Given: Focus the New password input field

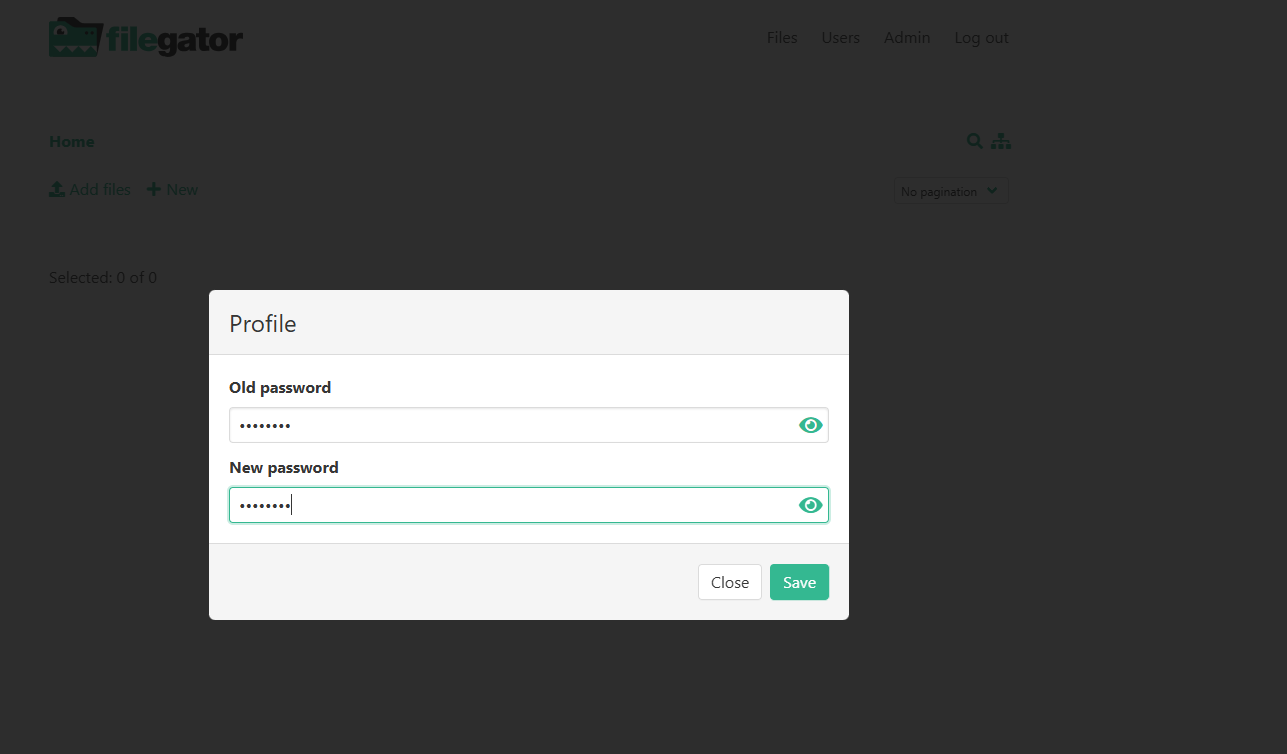Looking at the screenshot, I should [x=529, y=505].
